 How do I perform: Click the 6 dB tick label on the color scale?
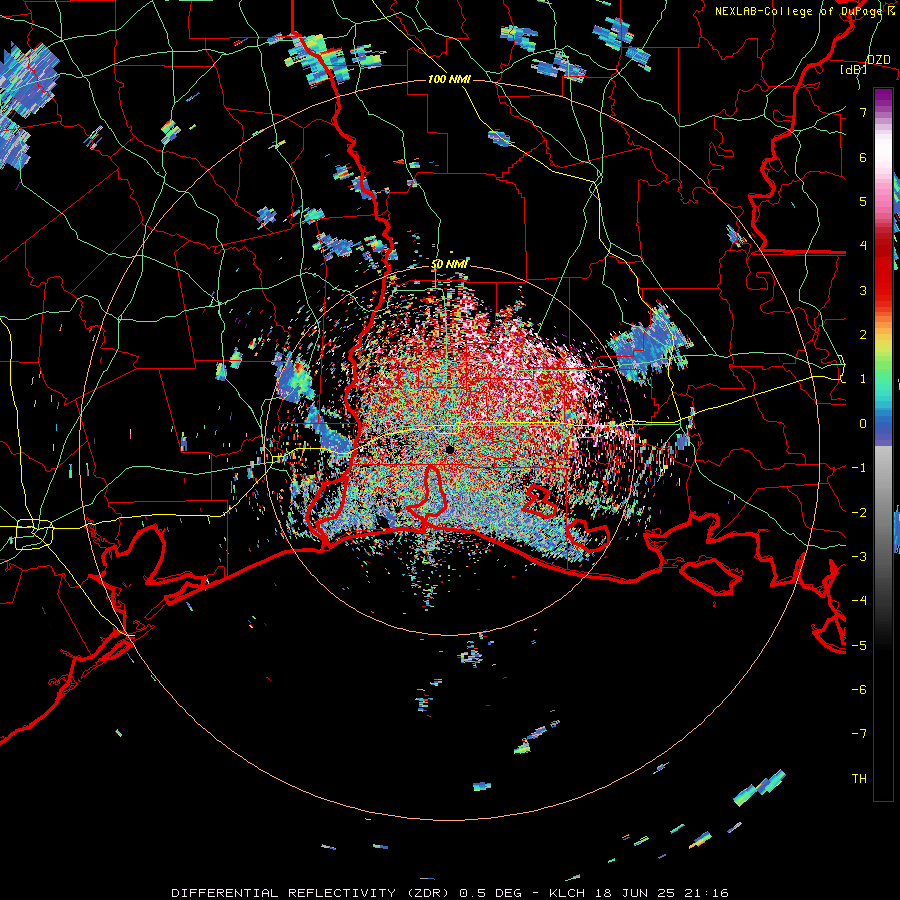863,157
